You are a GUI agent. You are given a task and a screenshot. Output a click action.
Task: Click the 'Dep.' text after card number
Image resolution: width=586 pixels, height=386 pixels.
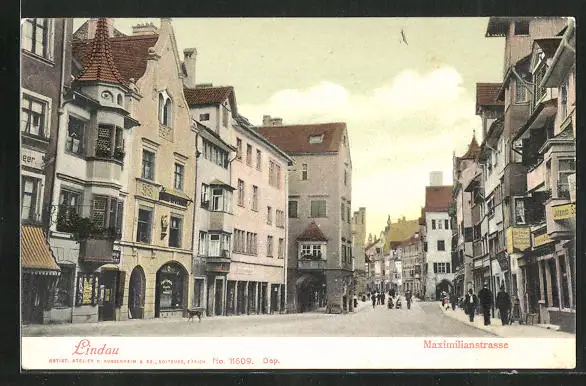pyautogui.click(x=271, y=361)
